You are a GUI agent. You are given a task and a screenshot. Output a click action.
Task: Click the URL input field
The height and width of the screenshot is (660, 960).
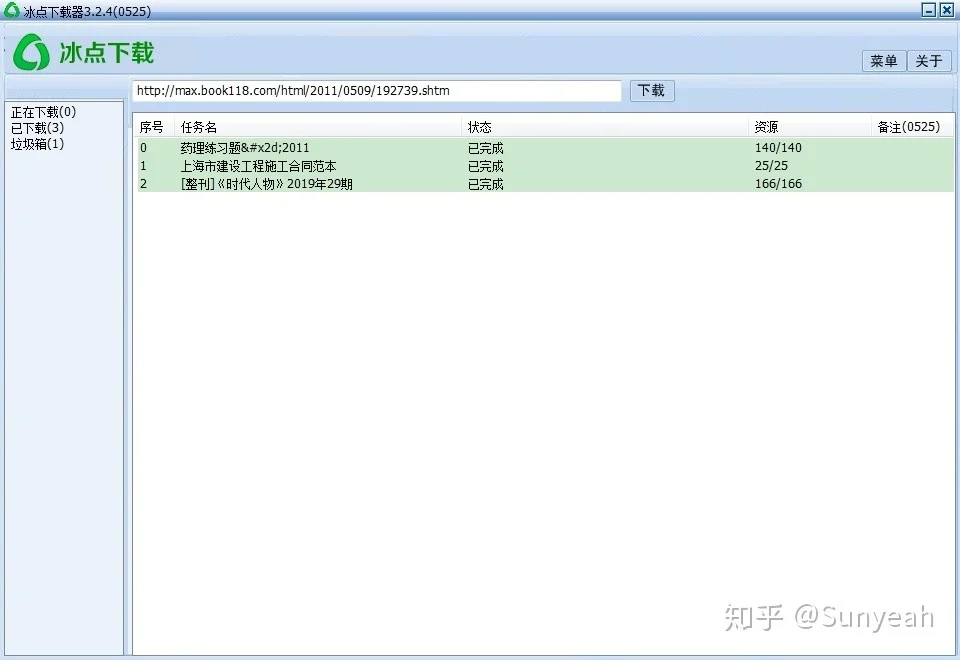[375, 90]
